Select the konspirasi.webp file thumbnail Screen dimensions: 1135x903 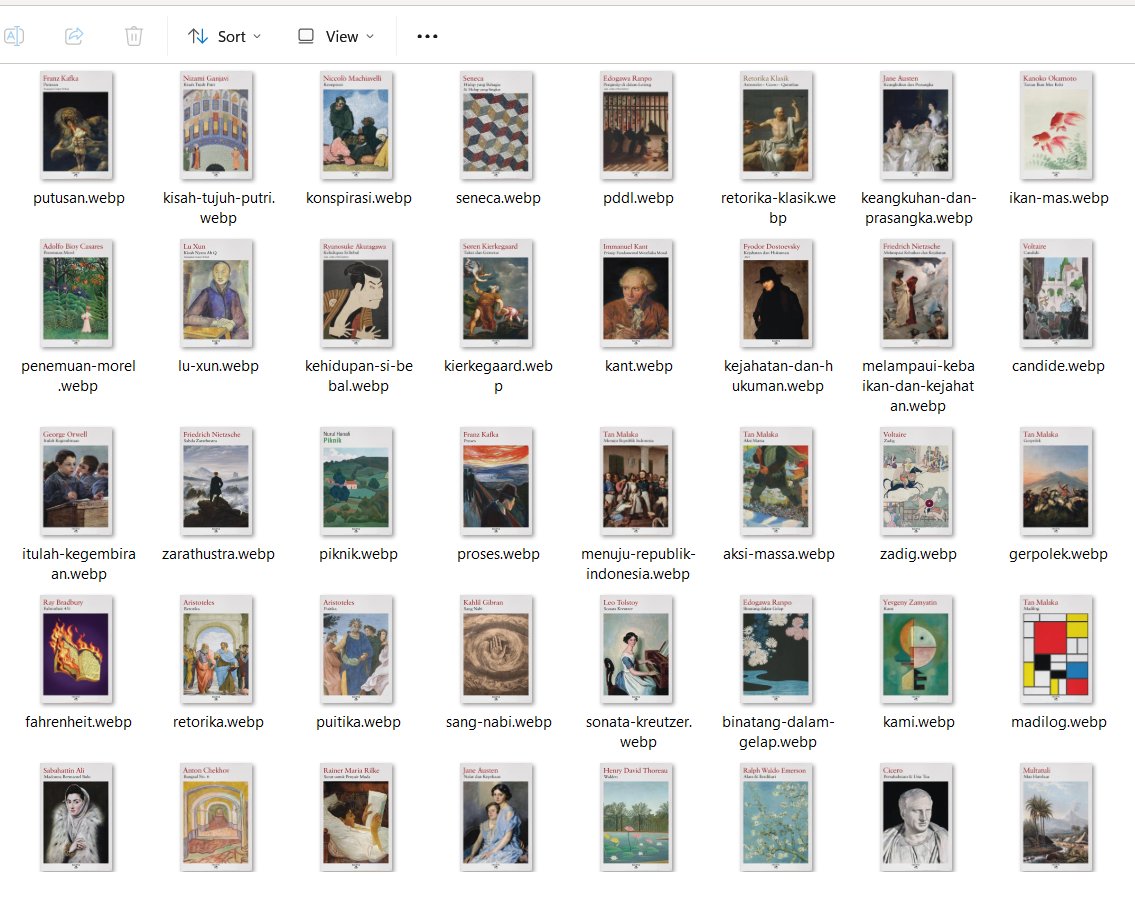358,125
